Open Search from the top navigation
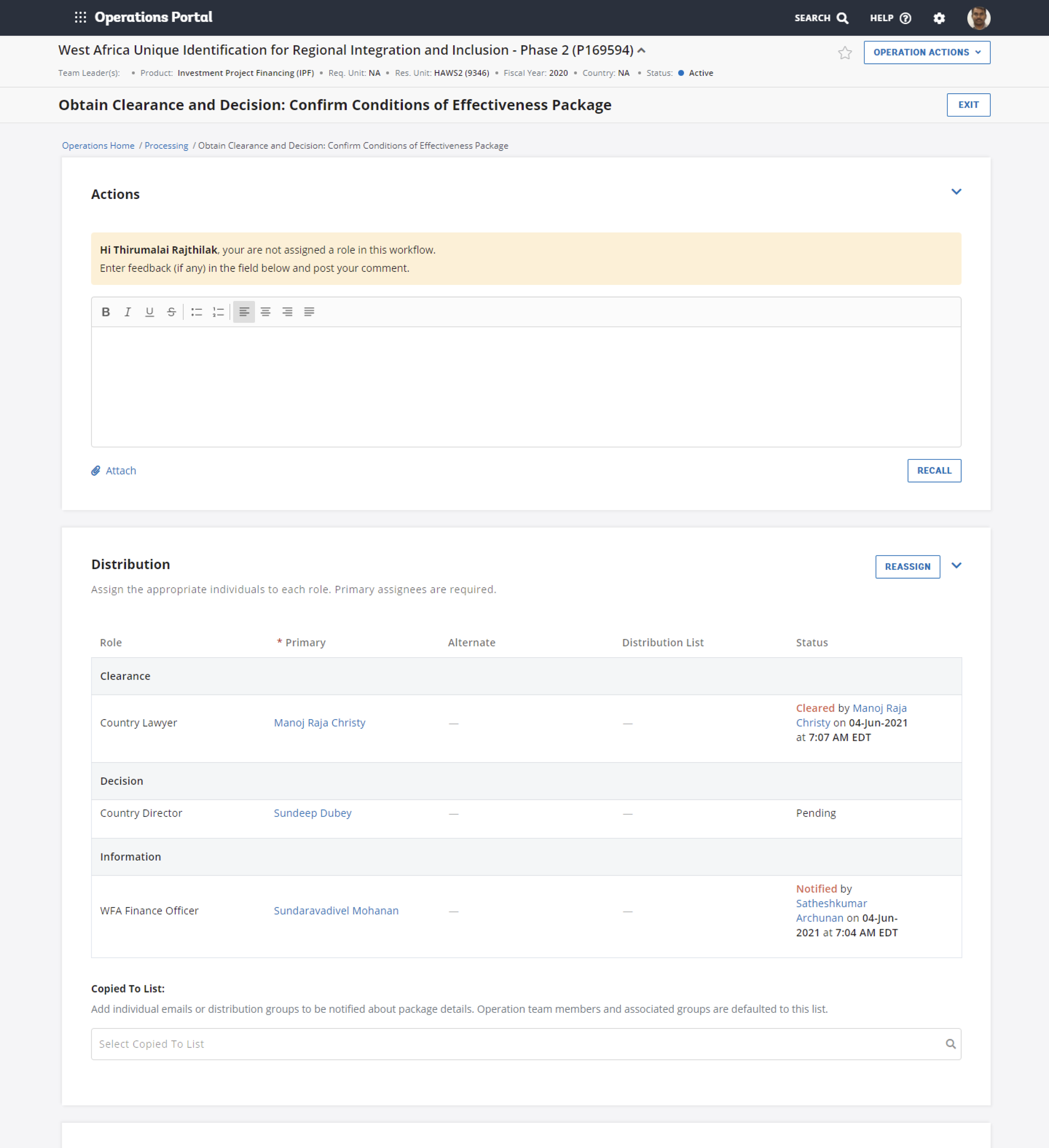1049x1148 pixels. pos(820,18)
